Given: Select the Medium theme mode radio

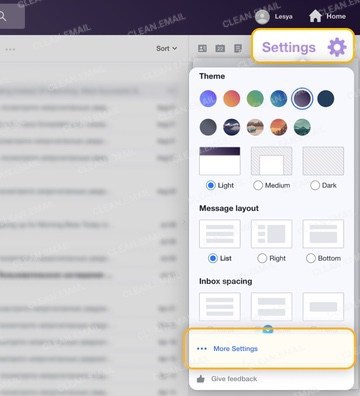Looking at the screenshot, I should coord(258,185).
